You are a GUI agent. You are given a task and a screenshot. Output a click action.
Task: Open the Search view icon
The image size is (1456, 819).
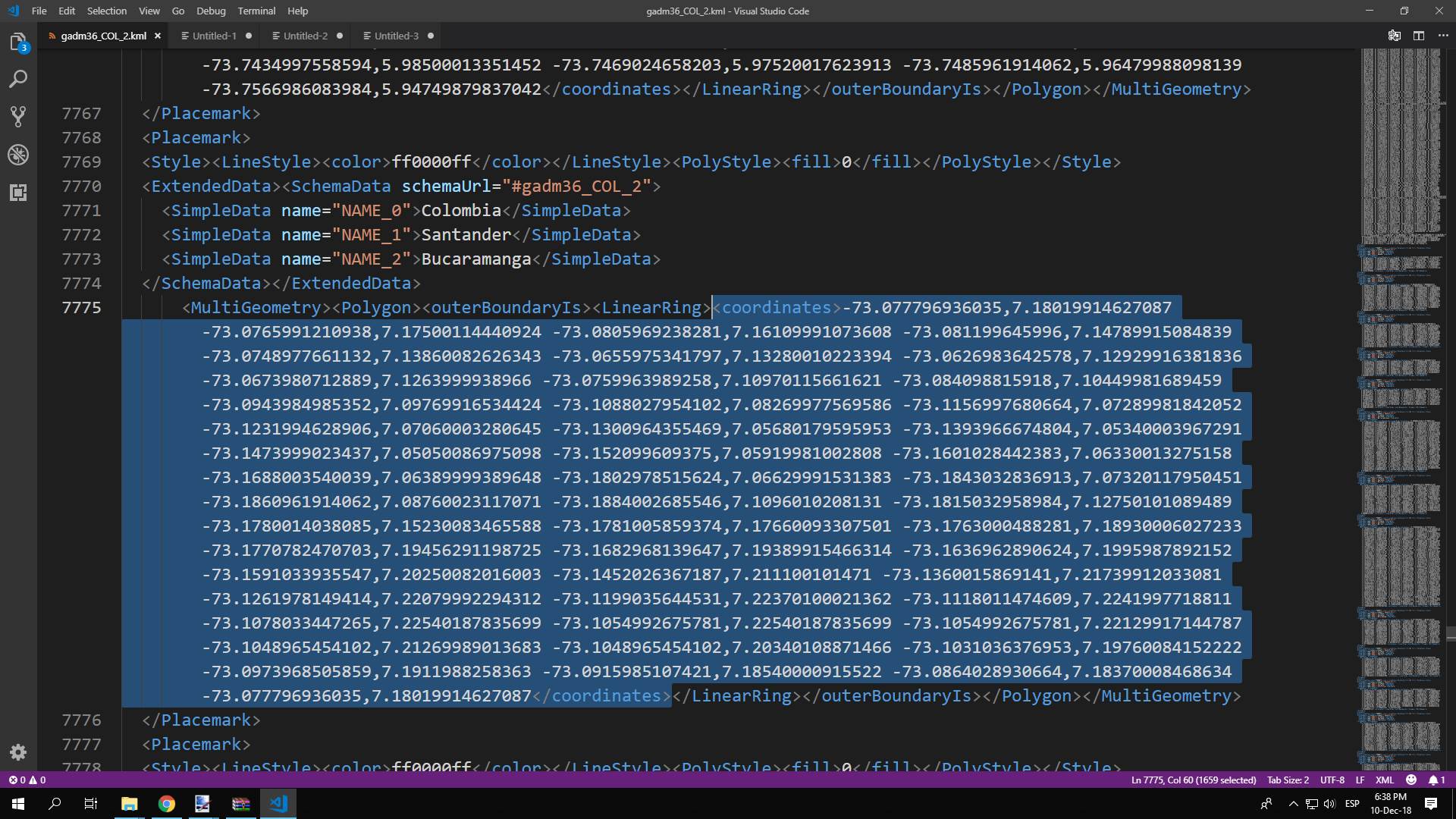coord(18,79)
